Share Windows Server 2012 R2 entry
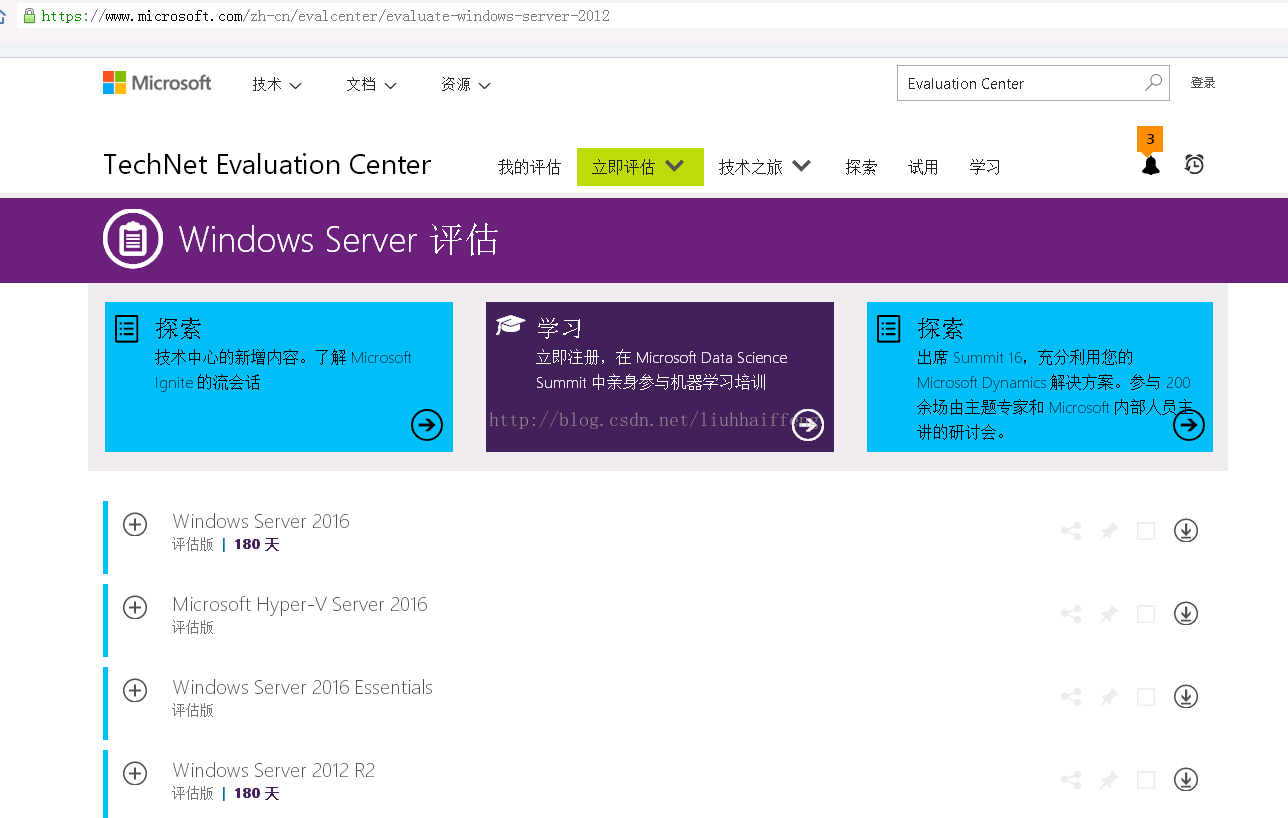1288x818 pixels. (1071, 780)
